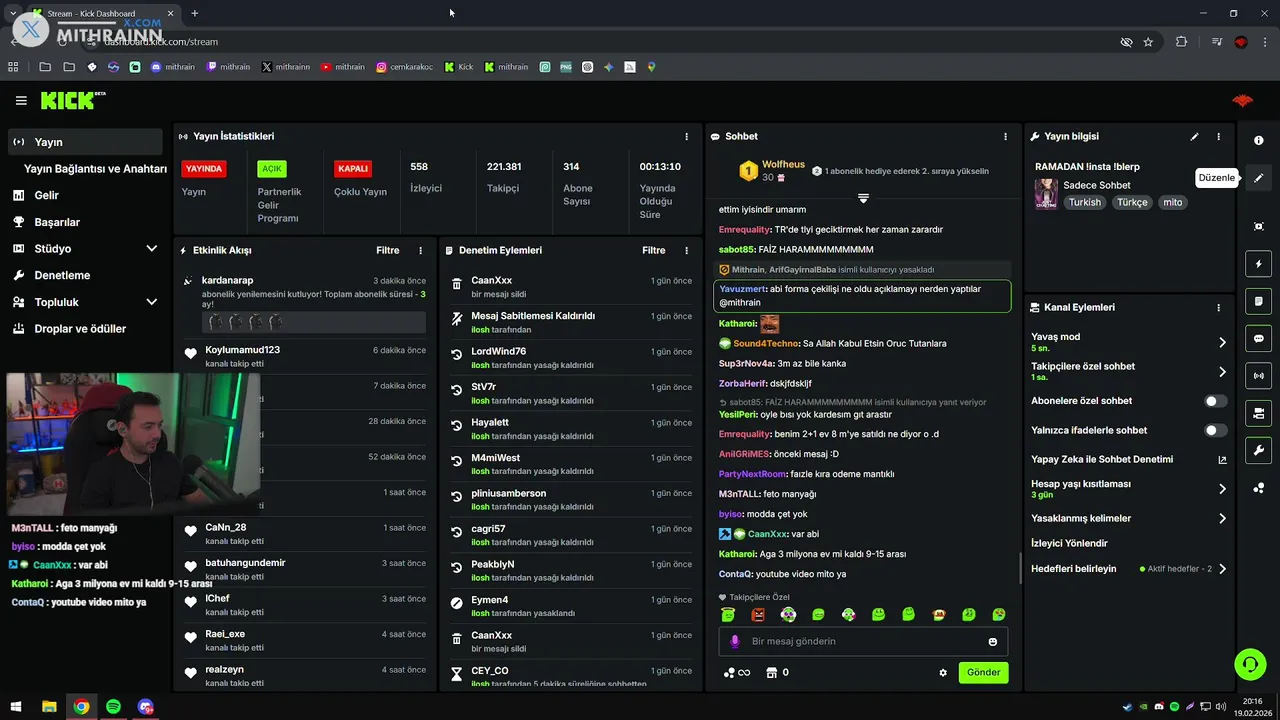Click the theater-mode frame icon in right rail
The height and width of the screenshot is (720, 1280).
1259,227
